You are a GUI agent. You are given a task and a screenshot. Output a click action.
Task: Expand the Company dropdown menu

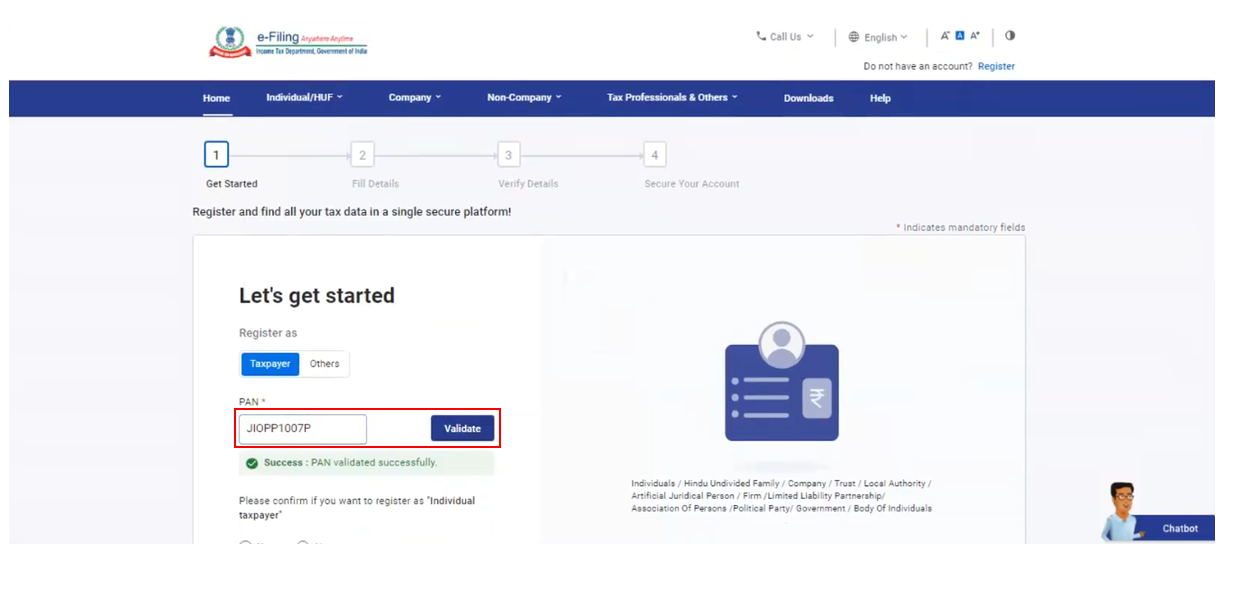(415, 98)
